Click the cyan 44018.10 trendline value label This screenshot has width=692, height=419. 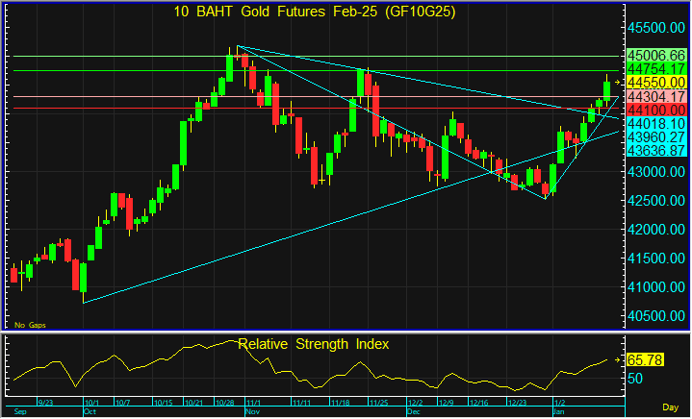[x=656, y=123]
